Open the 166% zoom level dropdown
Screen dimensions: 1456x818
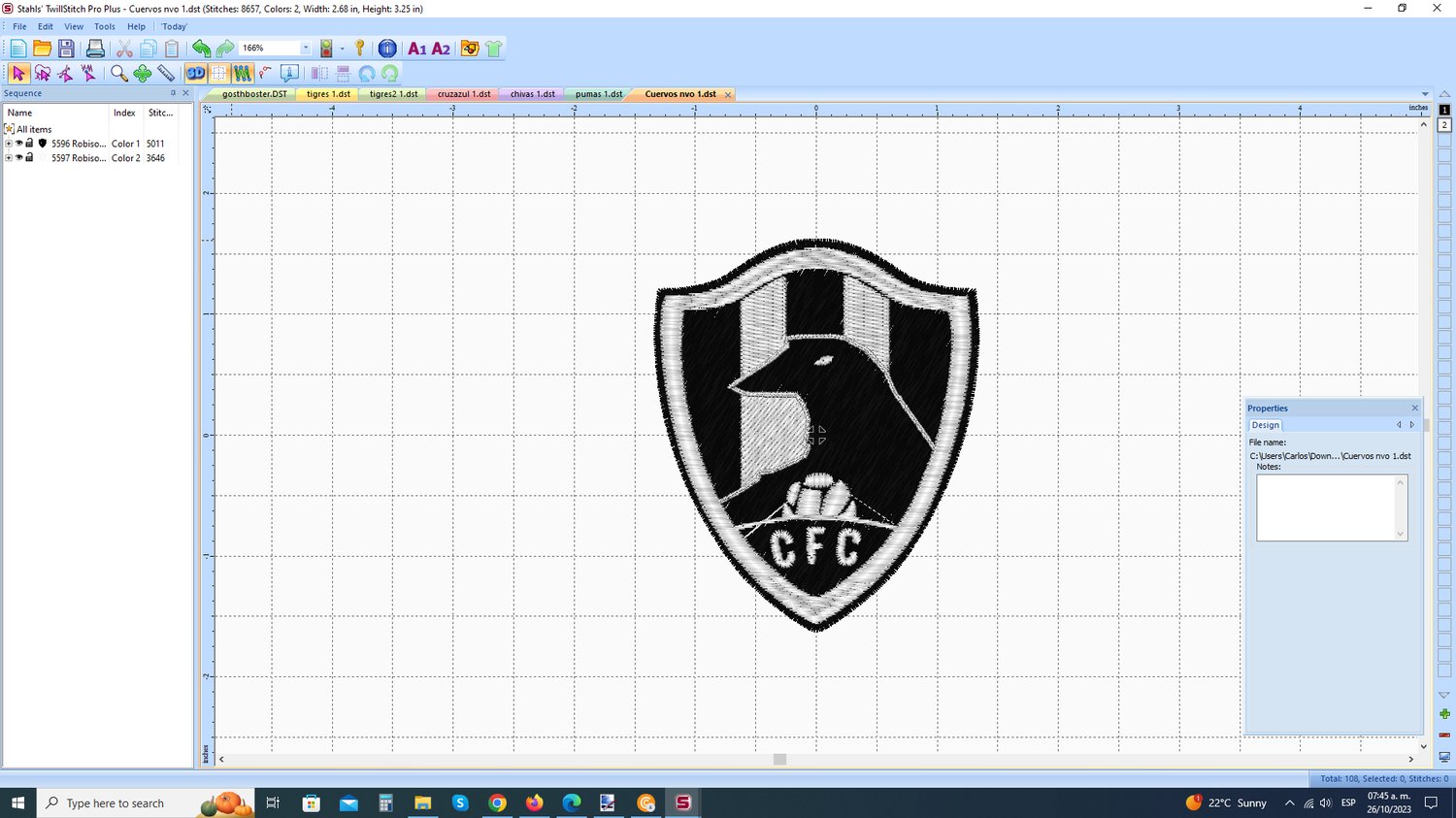(305, 49)
